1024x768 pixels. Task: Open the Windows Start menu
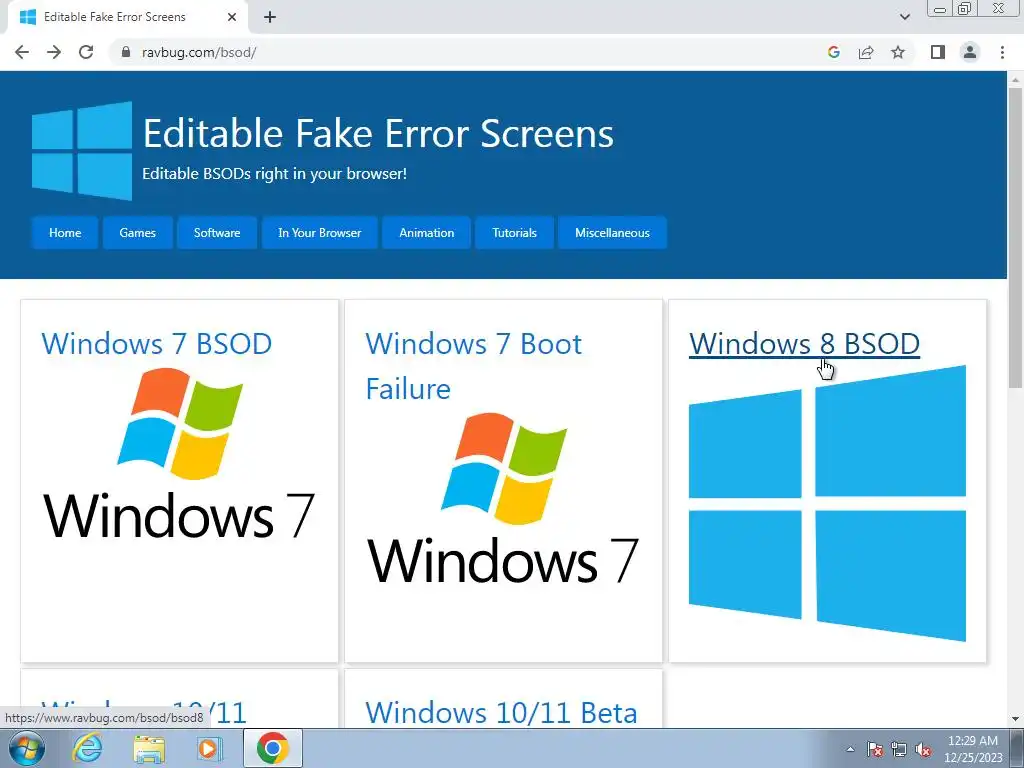27,748
